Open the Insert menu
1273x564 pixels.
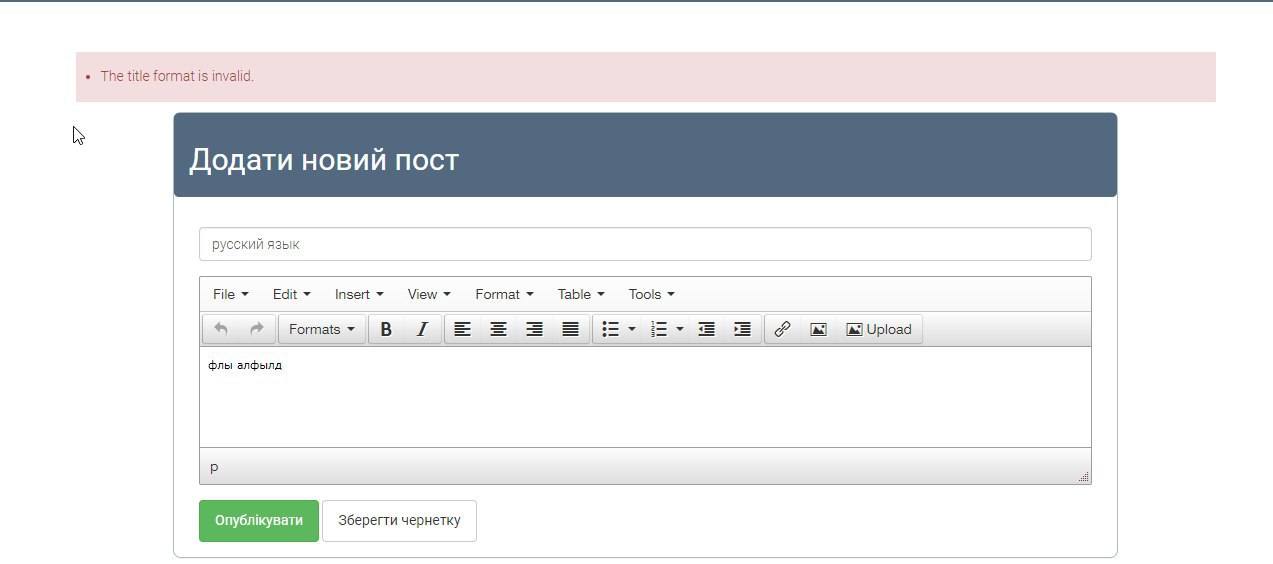point(360,294)
